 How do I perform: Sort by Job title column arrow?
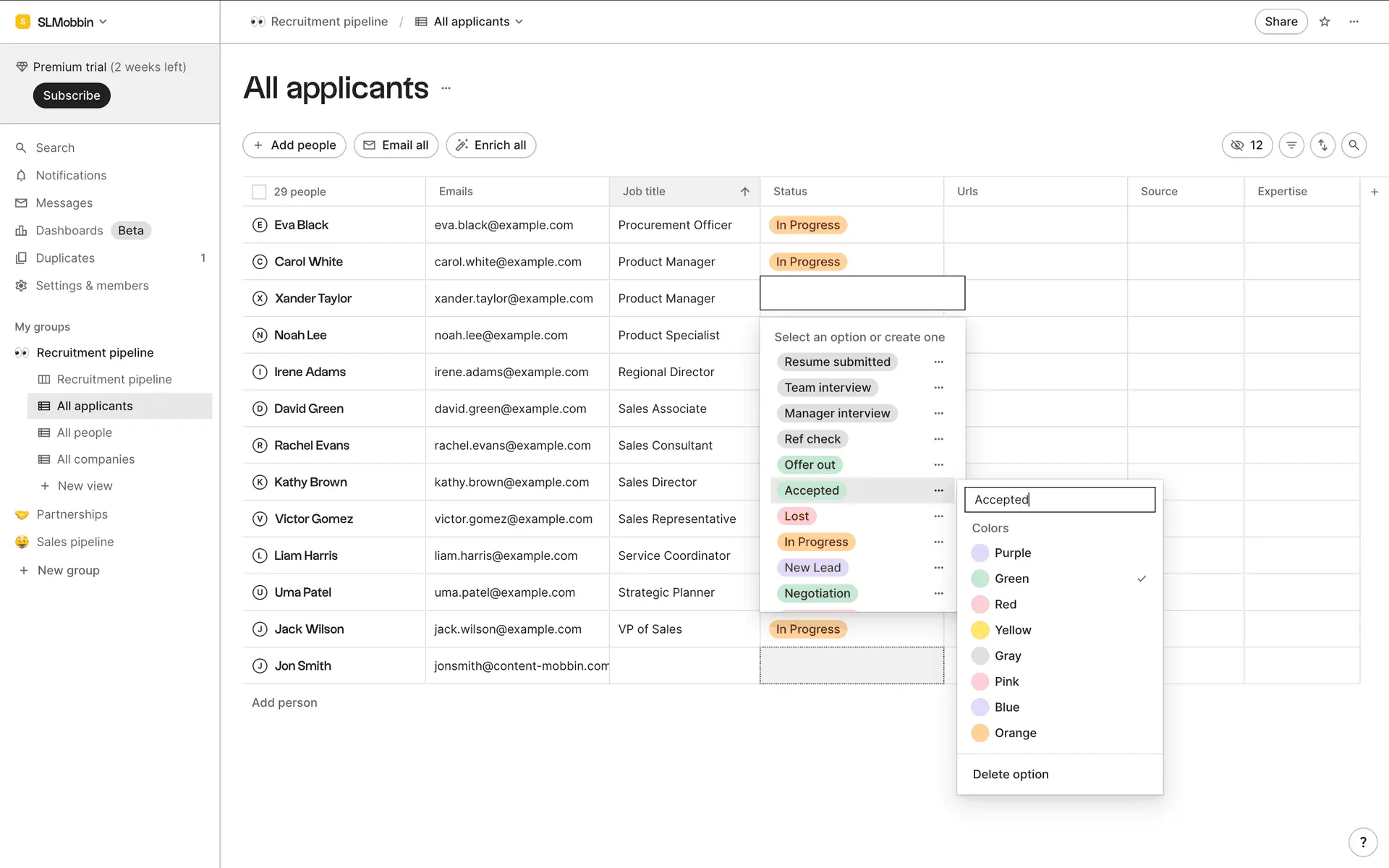click(744, 192)
